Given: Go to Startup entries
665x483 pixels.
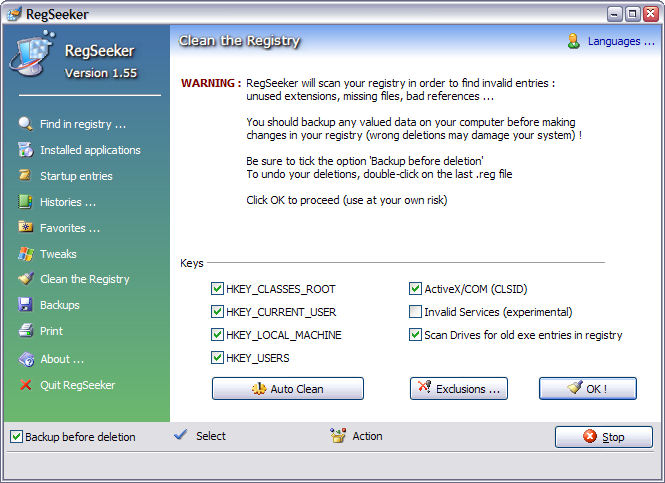Looking at the screenshot, I should pyautogui.click(x=76, y=176).
